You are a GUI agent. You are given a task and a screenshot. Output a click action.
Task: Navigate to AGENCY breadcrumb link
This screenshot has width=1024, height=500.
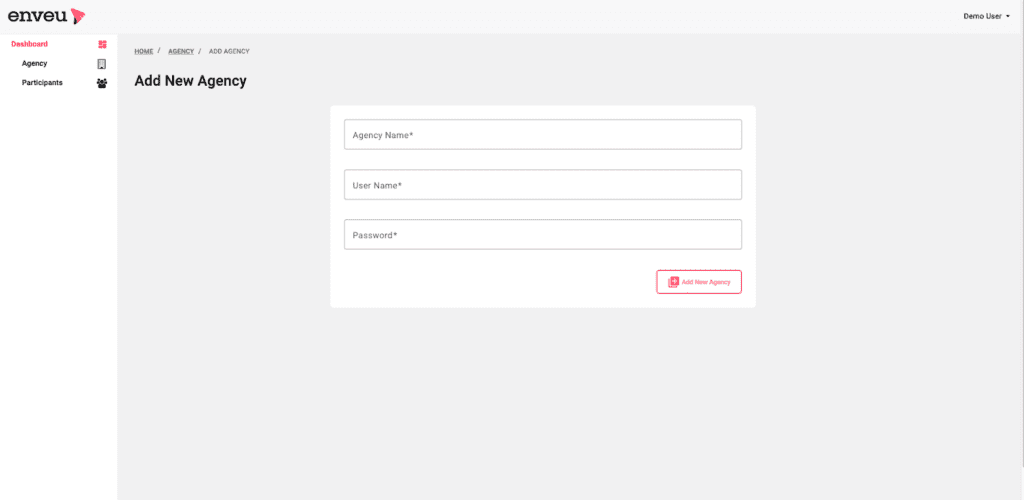[x=181, y=51]
